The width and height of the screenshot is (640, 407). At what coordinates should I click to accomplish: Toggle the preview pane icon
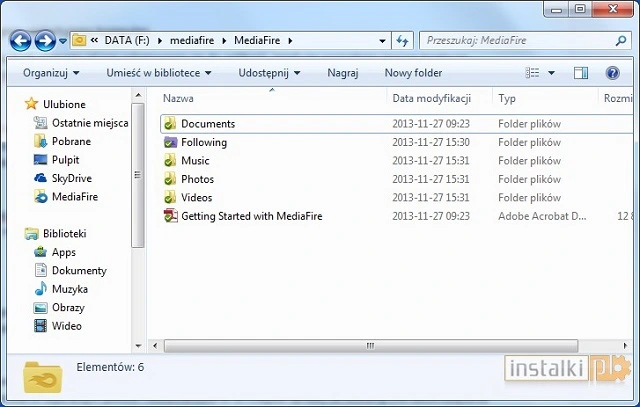(581, 73)
